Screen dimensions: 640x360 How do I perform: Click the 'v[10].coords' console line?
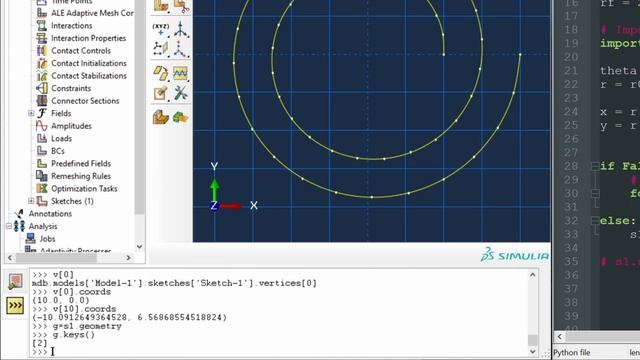84,309
